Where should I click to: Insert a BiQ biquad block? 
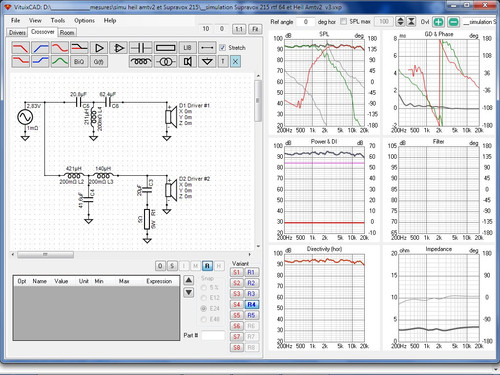tap(79, 61)
